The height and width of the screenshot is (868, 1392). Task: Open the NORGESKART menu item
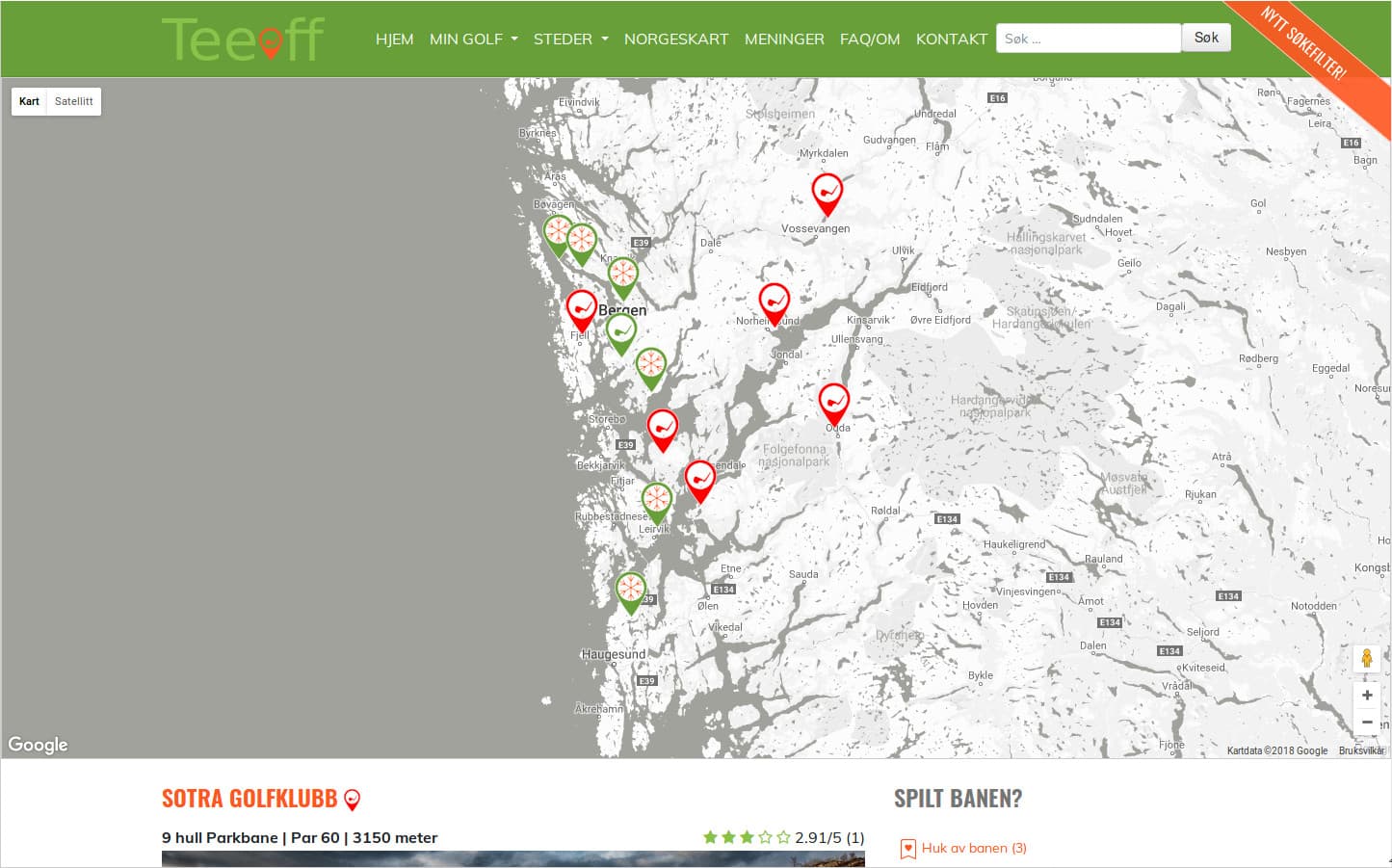pos(676,39)
